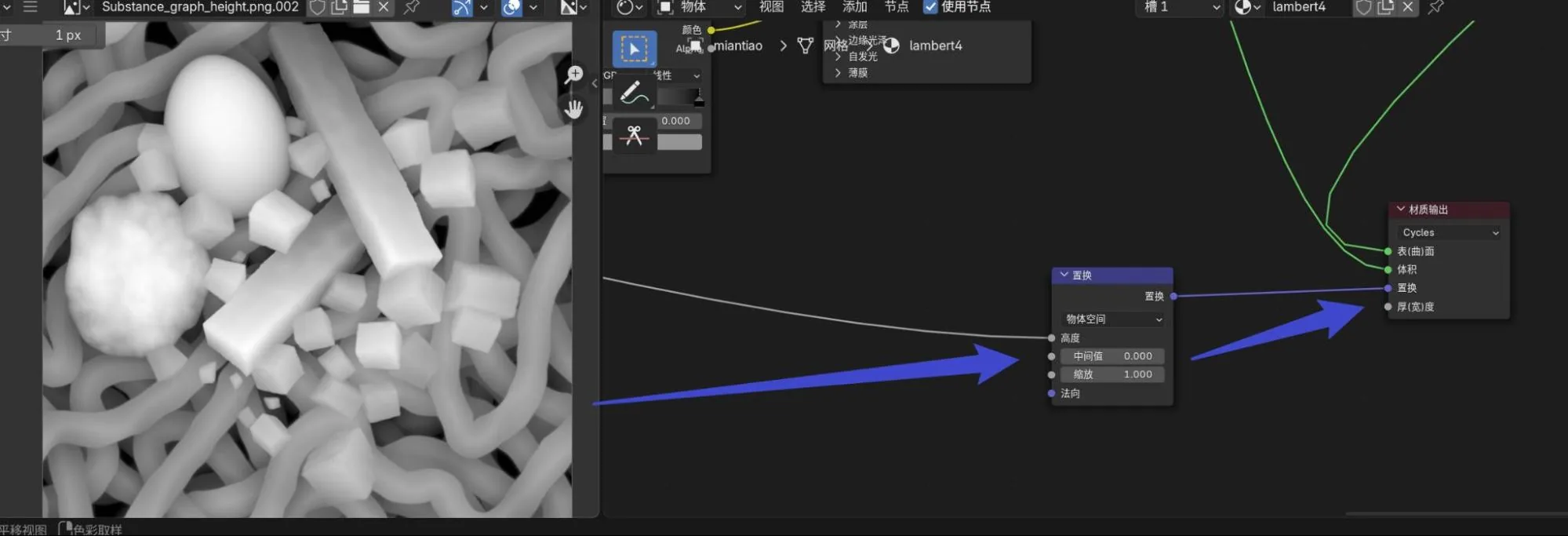Collapse the 材质输出 node with its chevron
1568x536 pixels.
tap(1401, 210)
